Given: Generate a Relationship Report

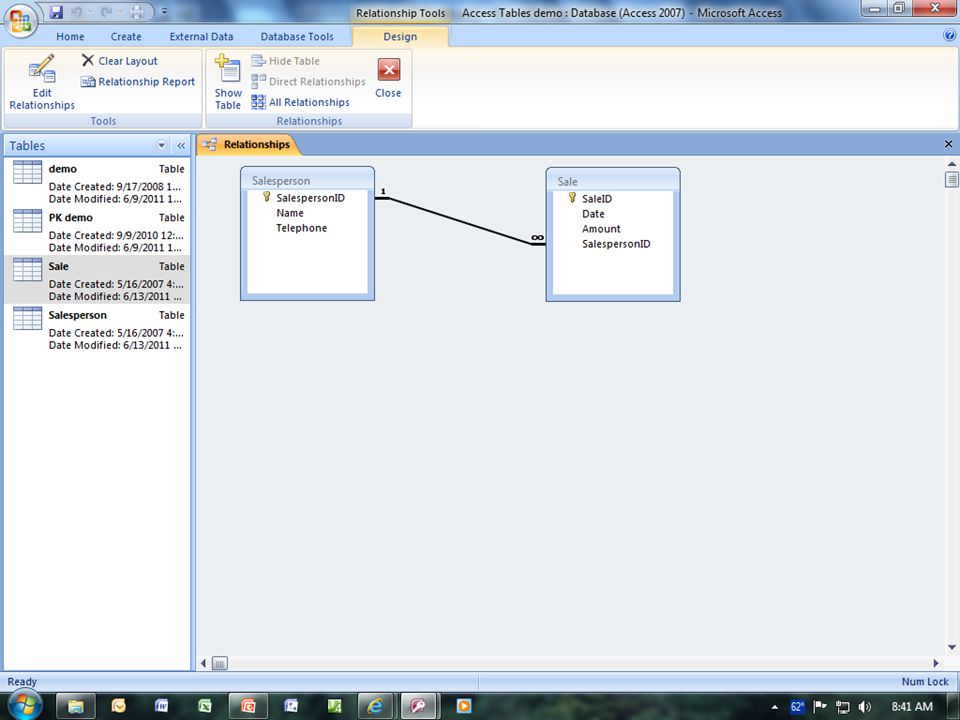Looking at the screenshot, I should (x=138, y=81).
